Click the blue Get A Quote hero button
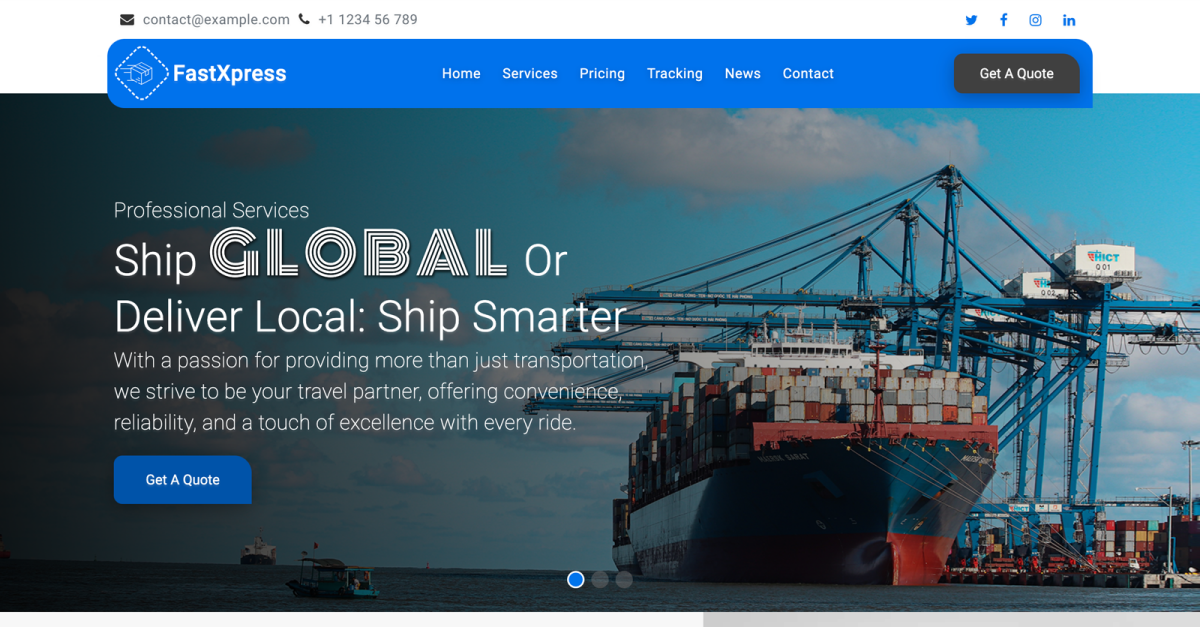The width and height of the screenshot is (1200, 627). (183, 480)
